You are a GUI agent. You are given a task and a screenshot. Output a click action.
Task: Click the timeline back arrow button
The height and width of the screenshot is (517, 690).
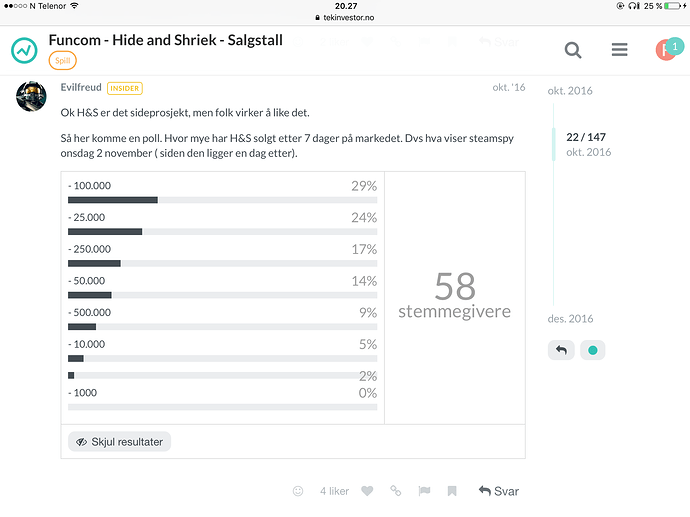(x=561, y=350)
